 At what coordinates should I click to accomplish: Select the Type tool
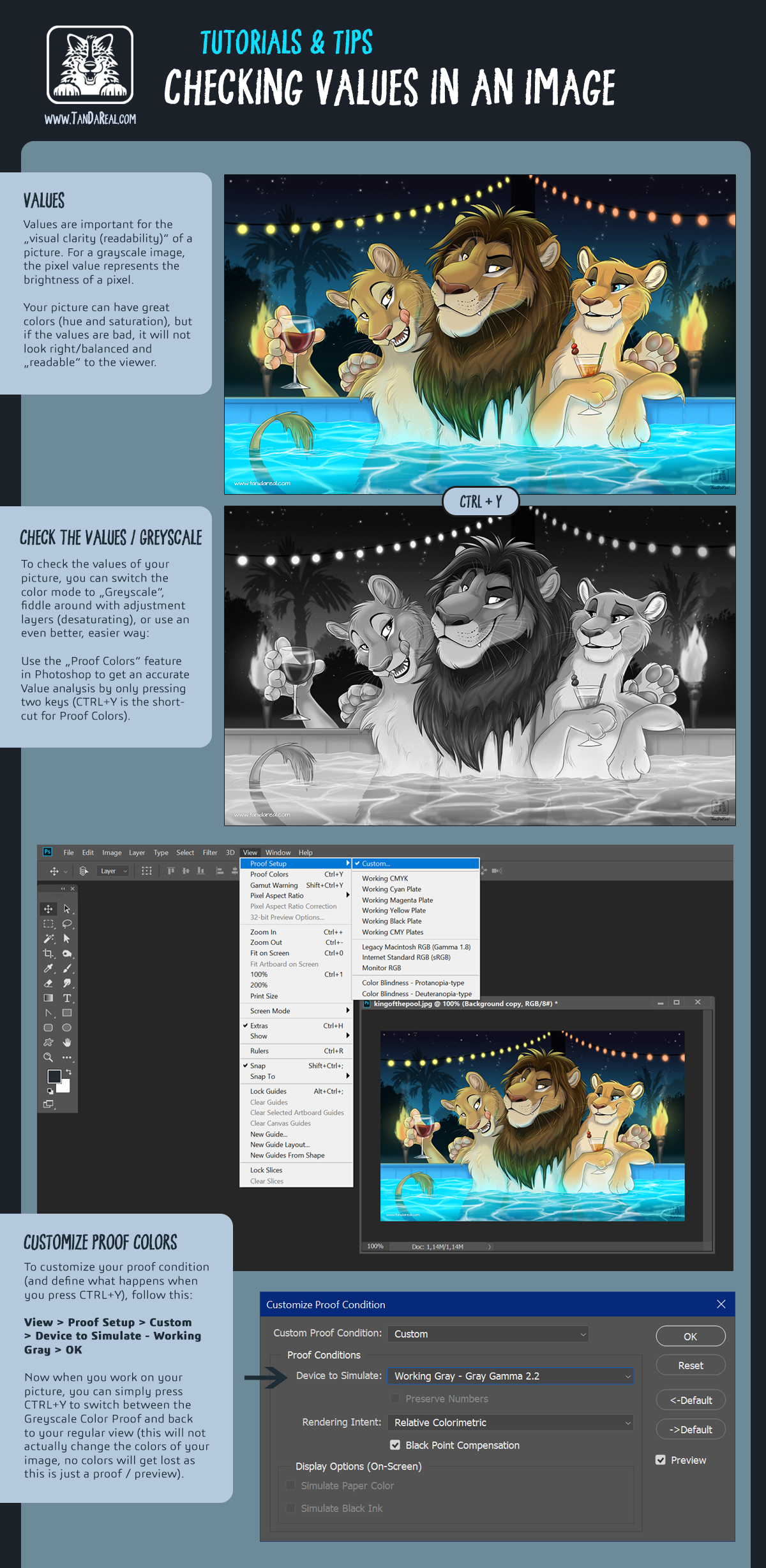[x=67, y=998]
